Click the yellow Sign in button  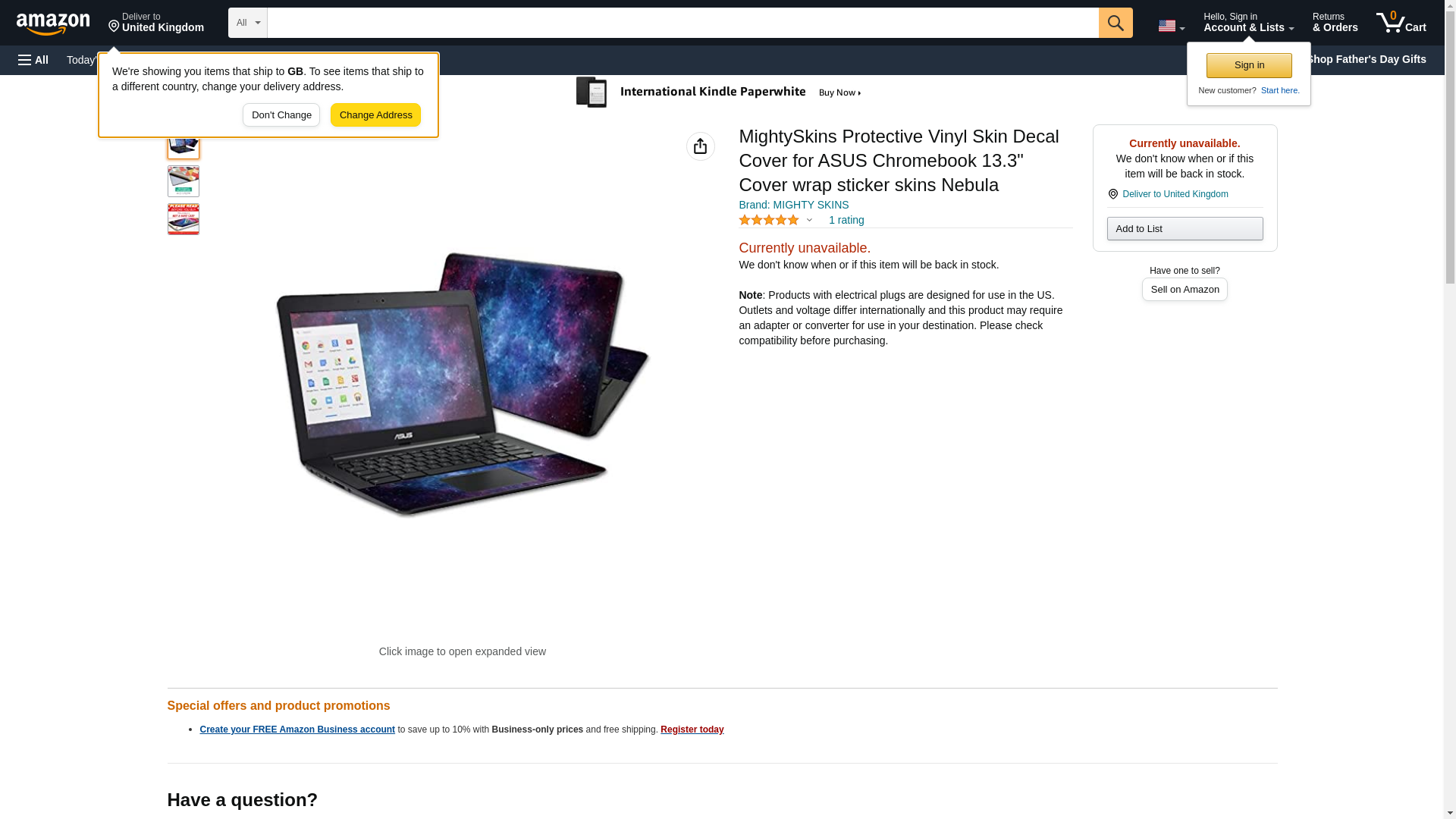1249,65
